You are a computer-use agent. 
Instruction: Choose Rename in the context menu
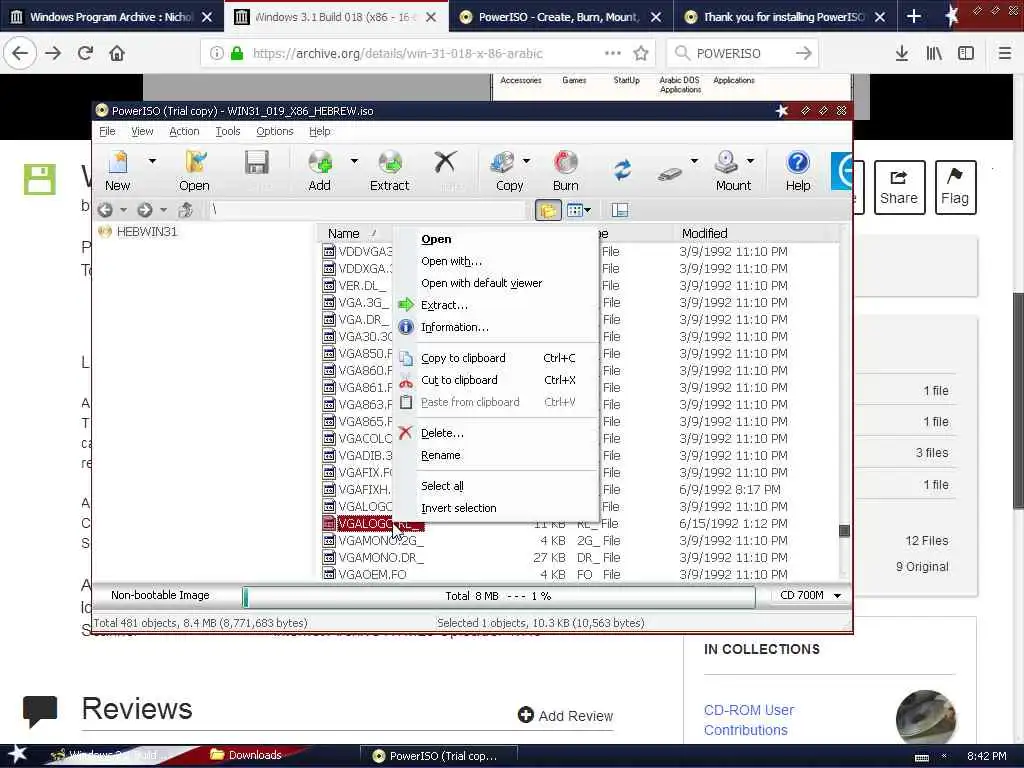pos(498,455)
